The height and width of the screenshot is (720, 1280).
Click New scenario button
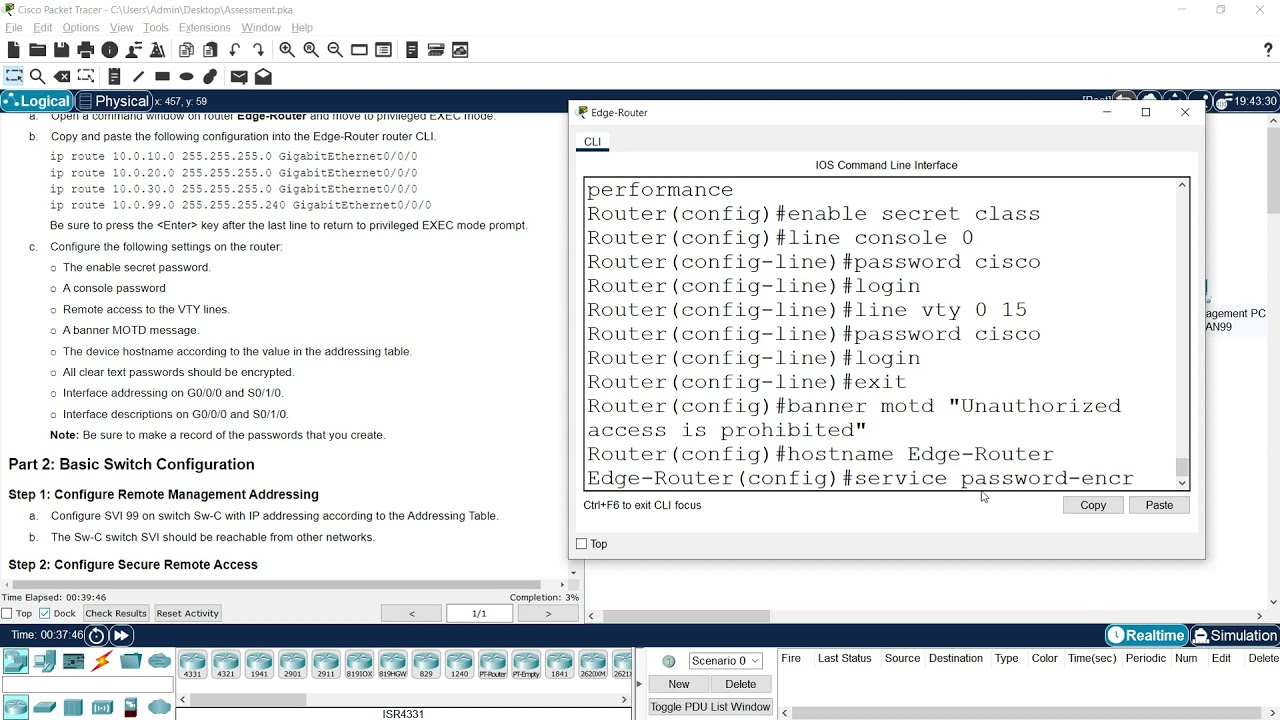click(x=679, y=684)
